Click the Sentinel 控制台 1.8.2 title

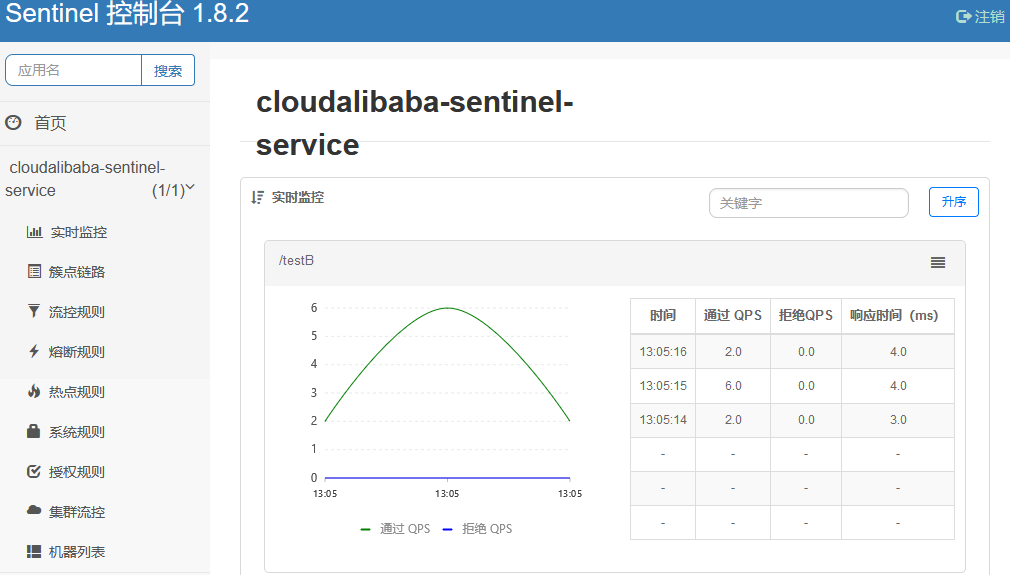pos(127,14)
